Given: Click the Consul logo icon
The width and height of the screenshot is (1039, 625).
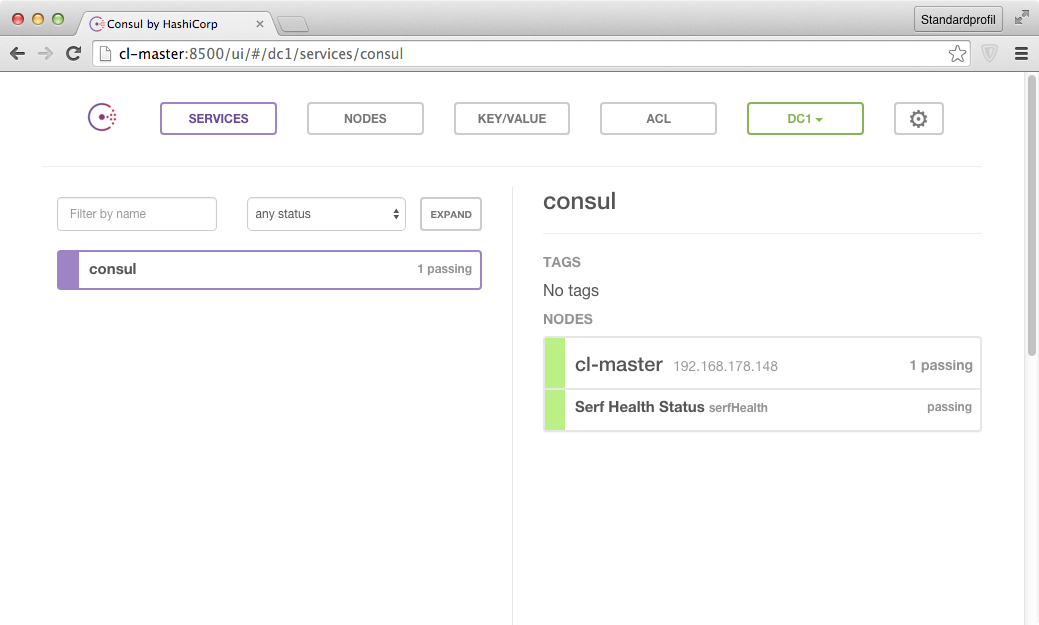Looking at the screenshot, I should point(103,118).
